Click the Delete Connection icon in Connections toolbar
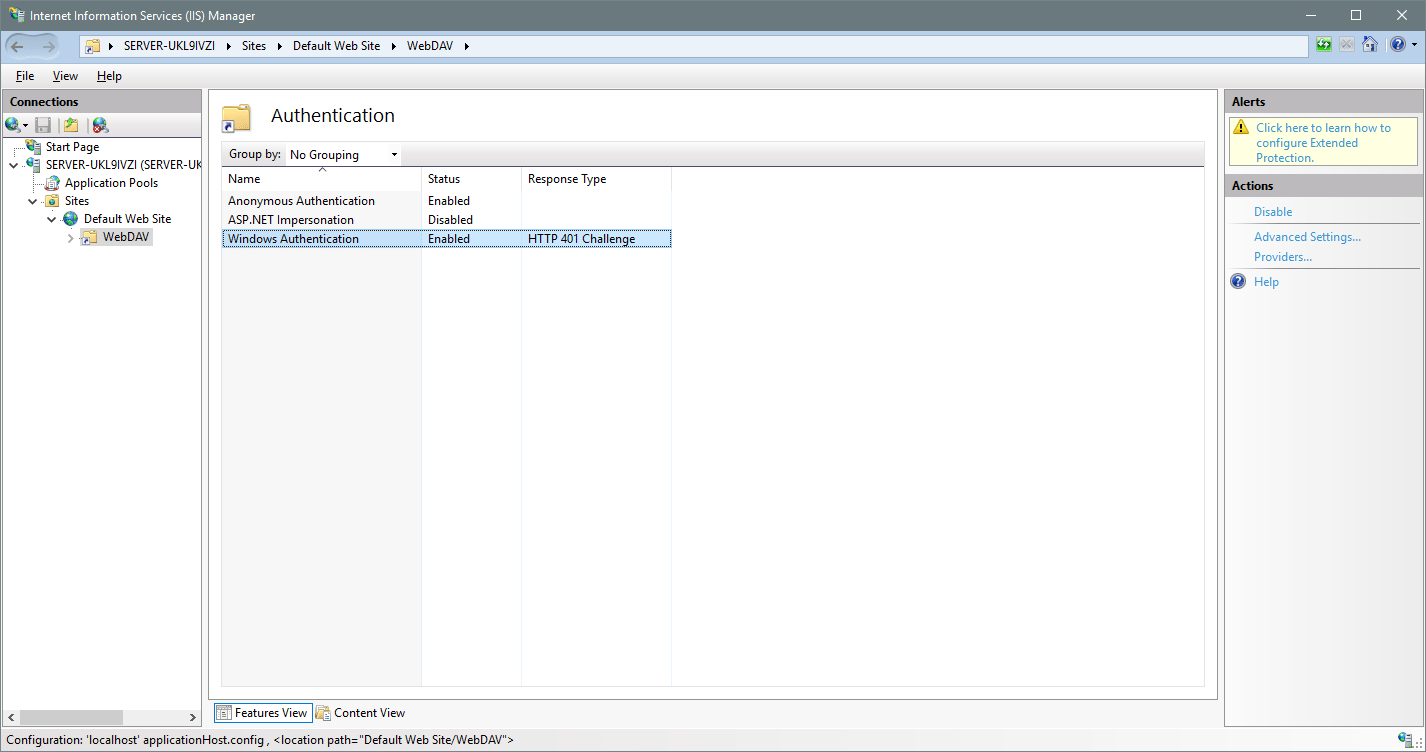1426x752 pixels. click(x=100, y=125)
